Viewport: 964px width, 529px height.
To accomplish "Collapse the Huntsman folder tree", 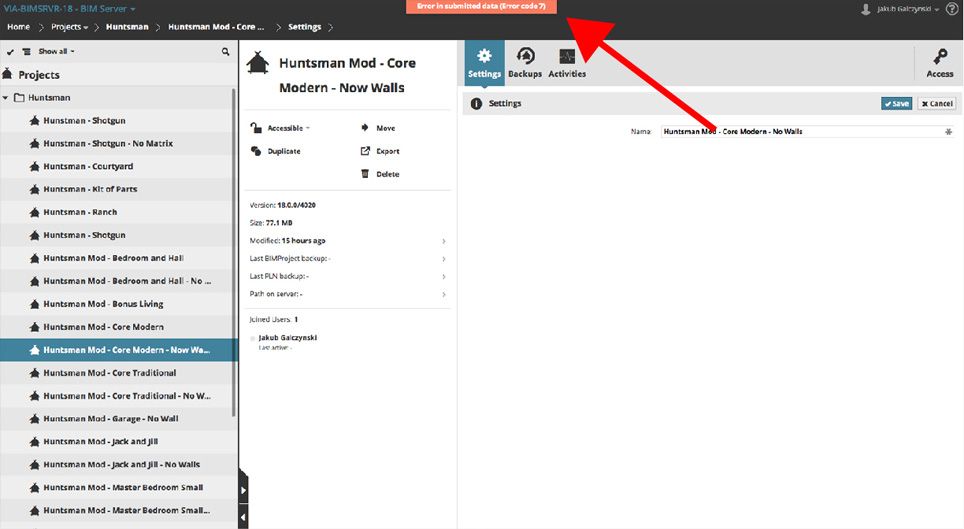I will [x=6, y=98].
